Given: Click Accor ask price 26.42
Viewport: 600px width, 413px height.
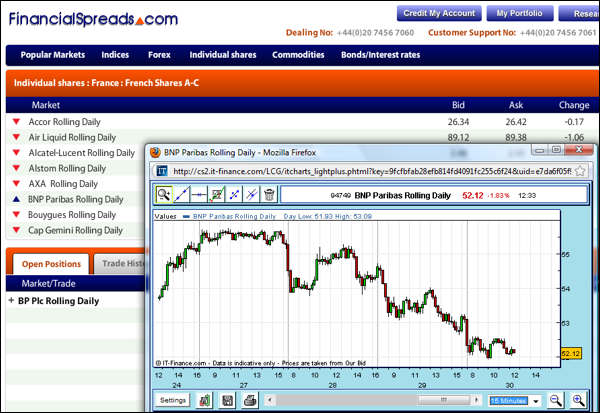Looking at the screenshot, I should 516,122.
